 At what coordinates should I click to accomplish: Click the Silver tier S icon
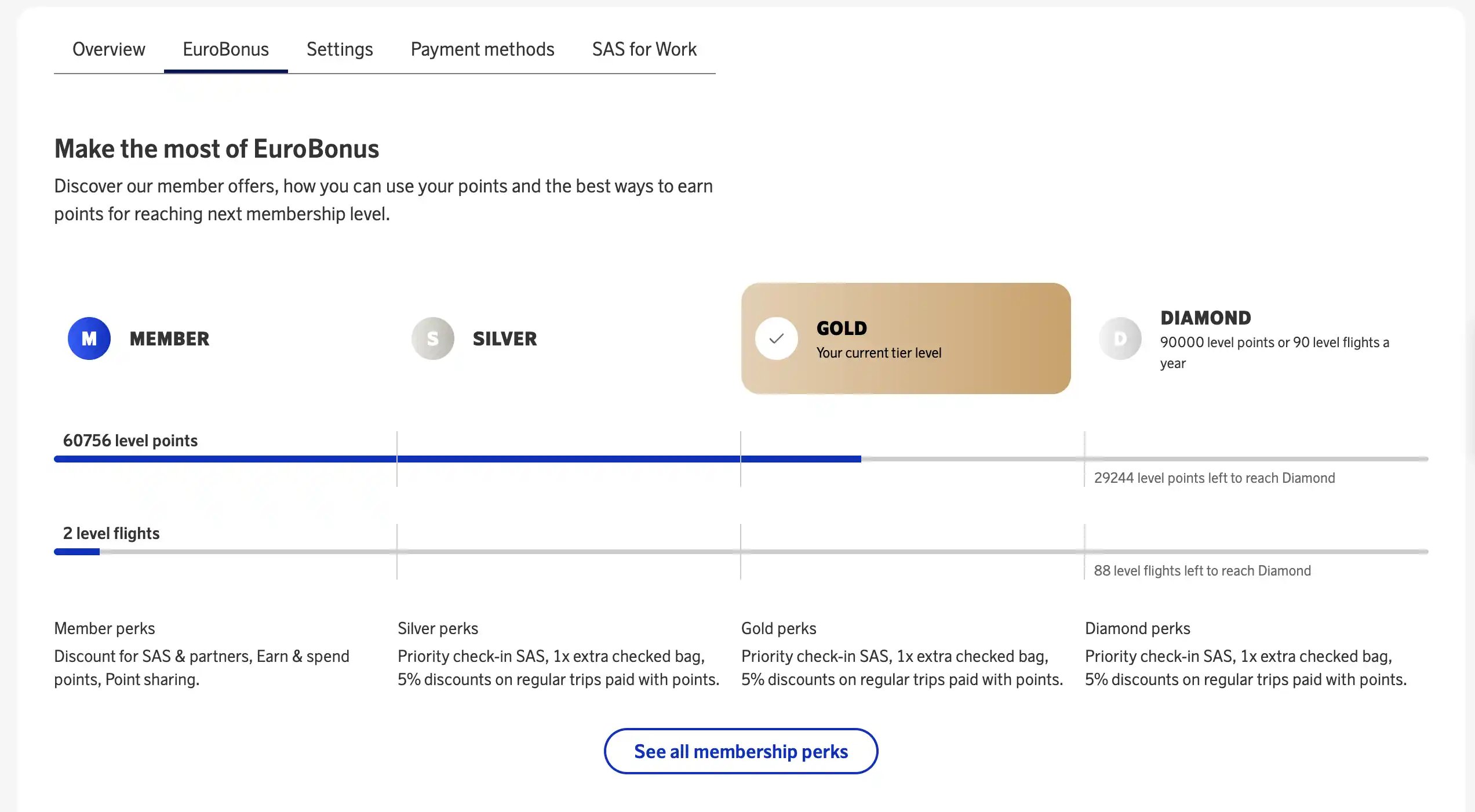pyautogui.click(x=432, y=338)
